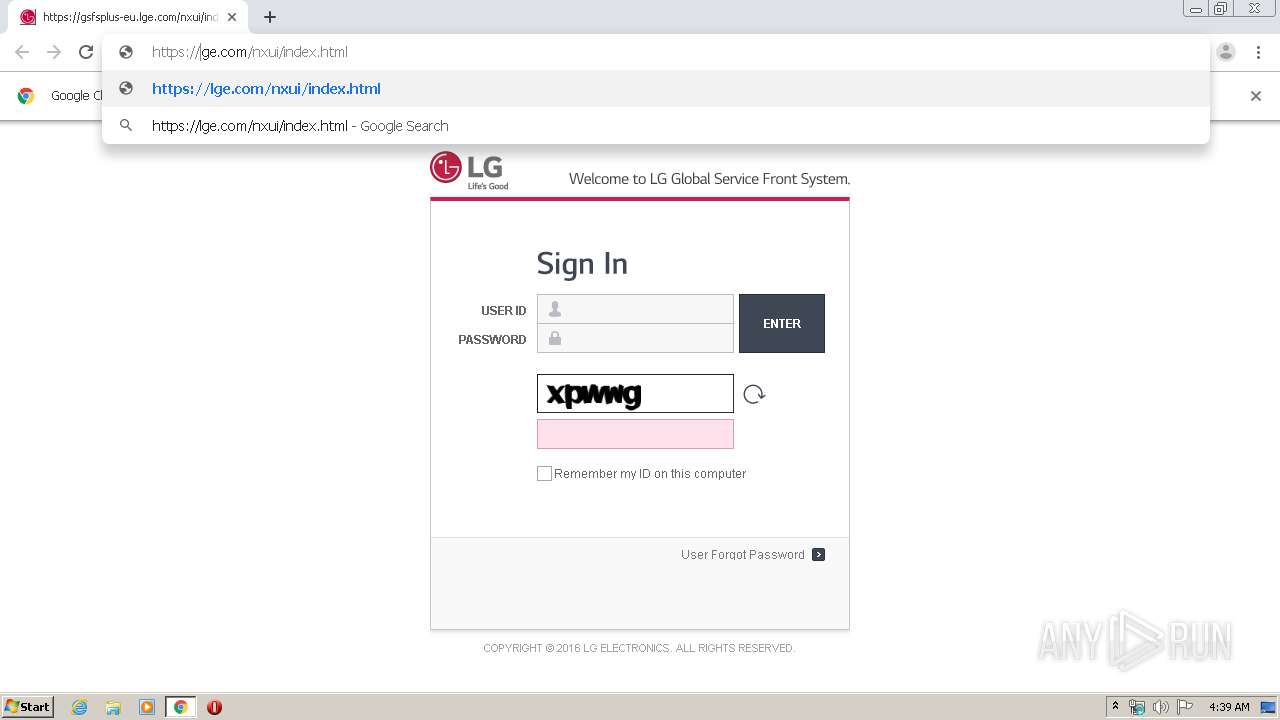Reload the page in Chrome
The width and height of the screenshot is (1280, 720).
tap(86, 52)
